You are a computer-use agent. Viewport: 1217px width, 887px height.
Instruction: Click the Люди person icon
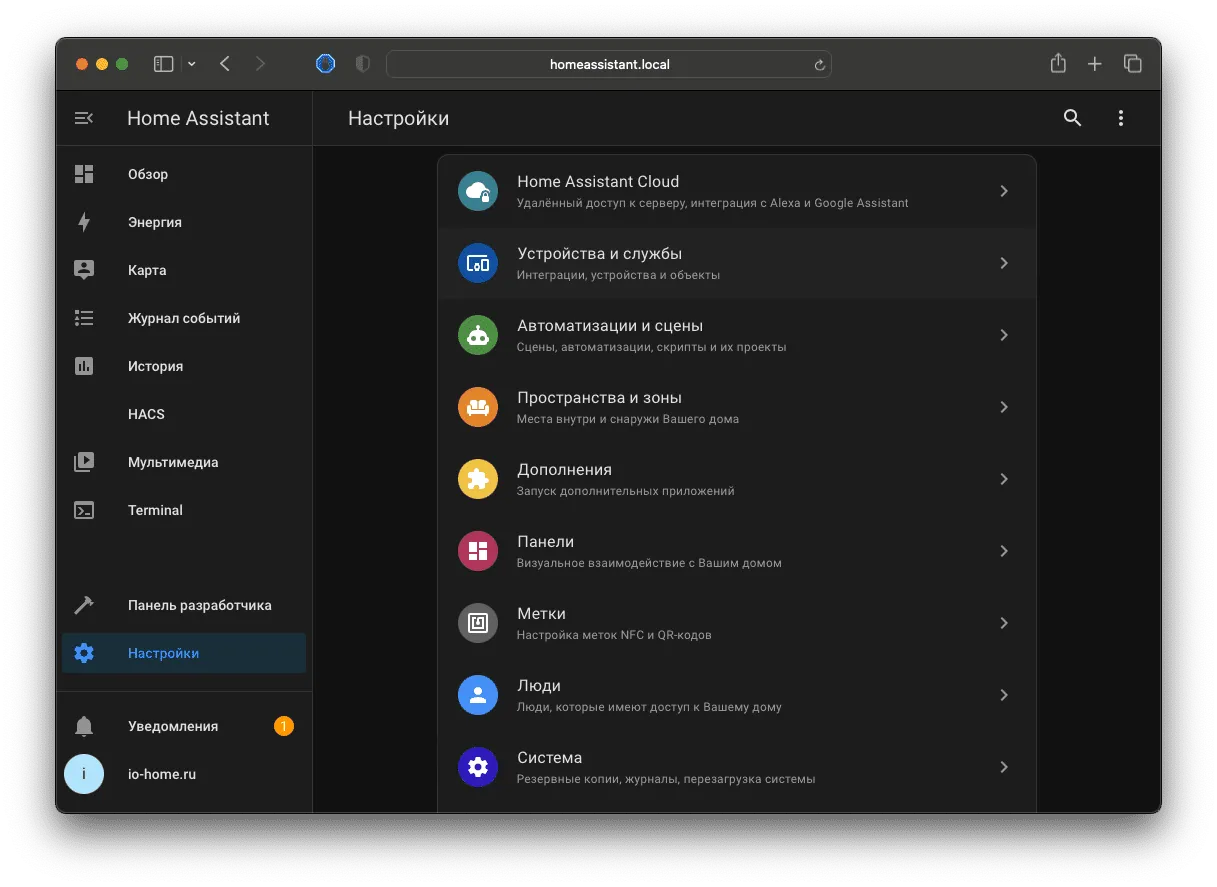[478, 695]
